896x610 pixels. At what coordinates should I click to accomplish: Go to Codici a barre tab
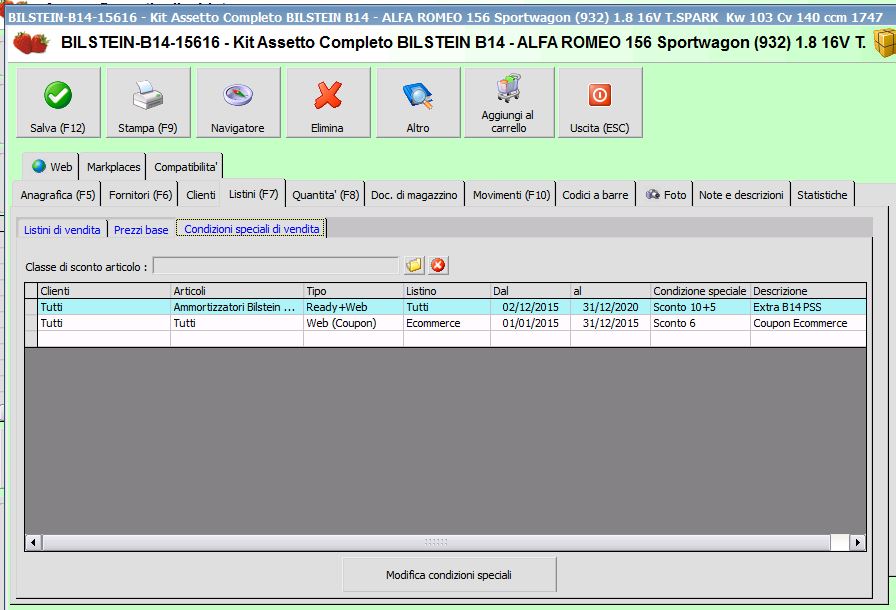coord(595,195)
